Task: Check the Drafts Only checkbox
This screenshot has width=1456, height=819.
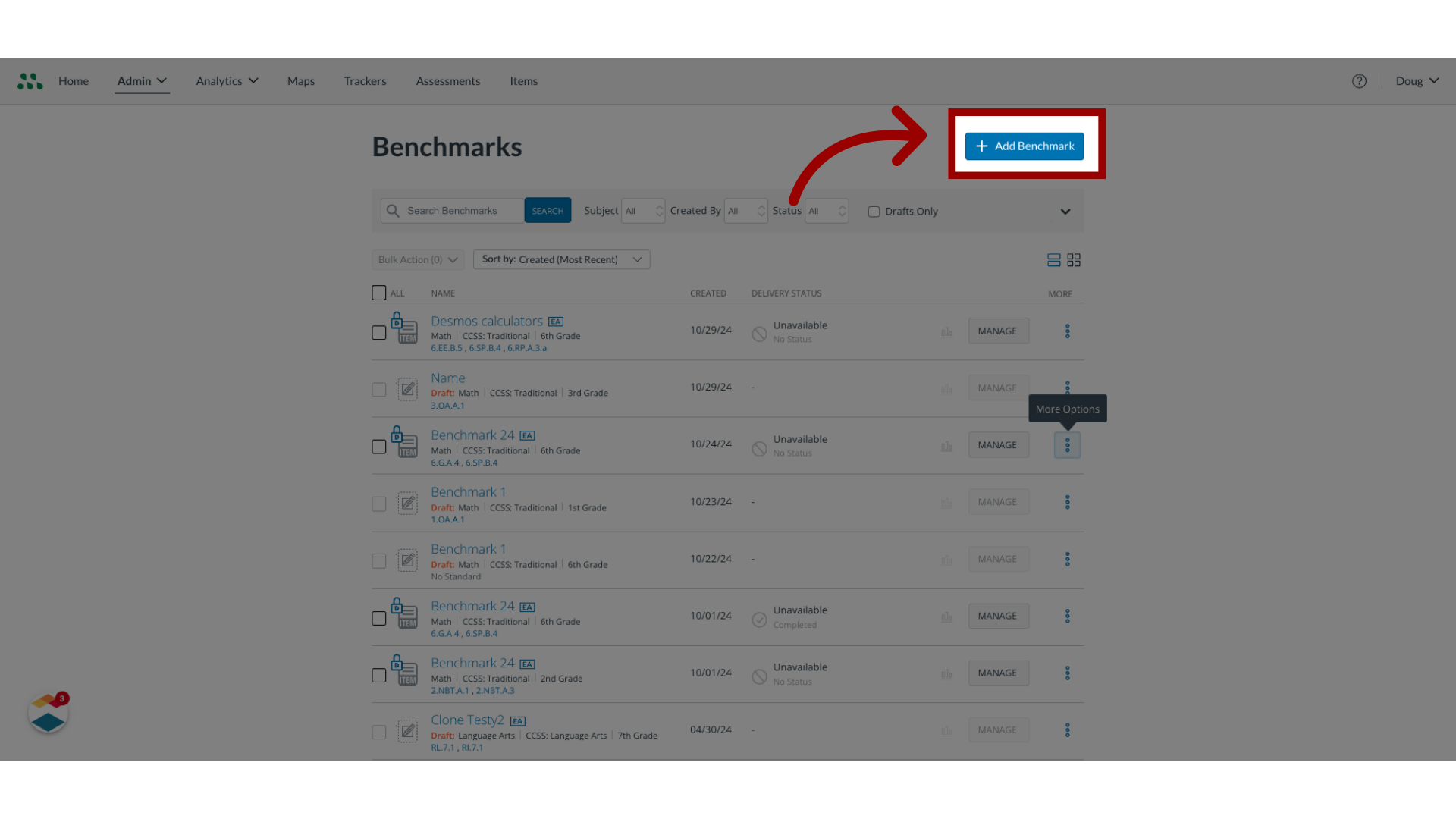Action: pyautogui.click(x=874, y=212)
